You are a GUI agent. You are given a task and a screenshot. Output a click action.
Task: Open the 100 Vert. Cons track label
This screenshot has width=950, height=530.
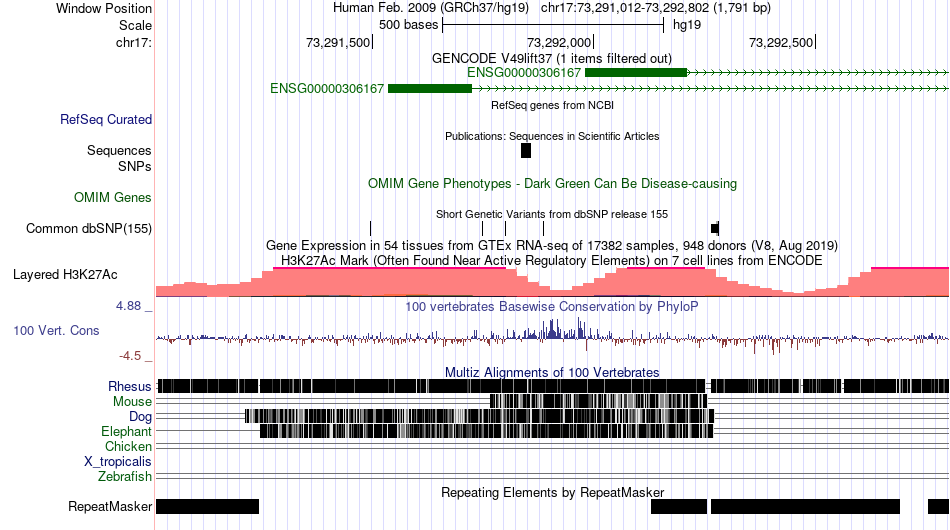pos(56,330)
